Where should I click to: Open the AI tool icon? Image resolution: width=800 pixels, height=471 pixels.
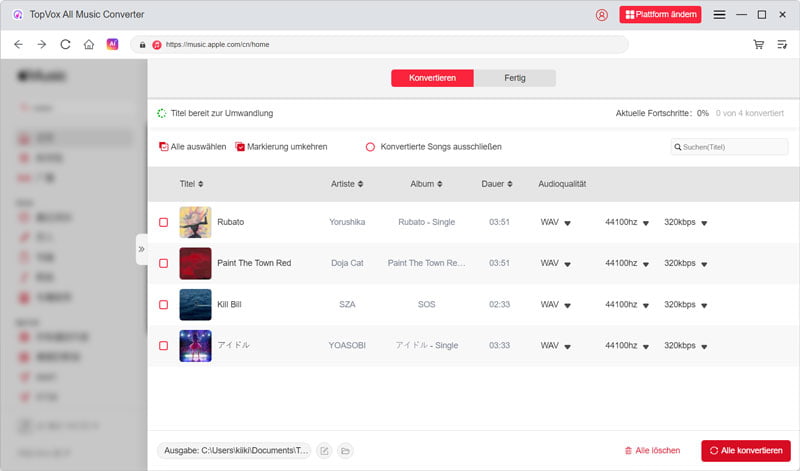click(112, 44)
